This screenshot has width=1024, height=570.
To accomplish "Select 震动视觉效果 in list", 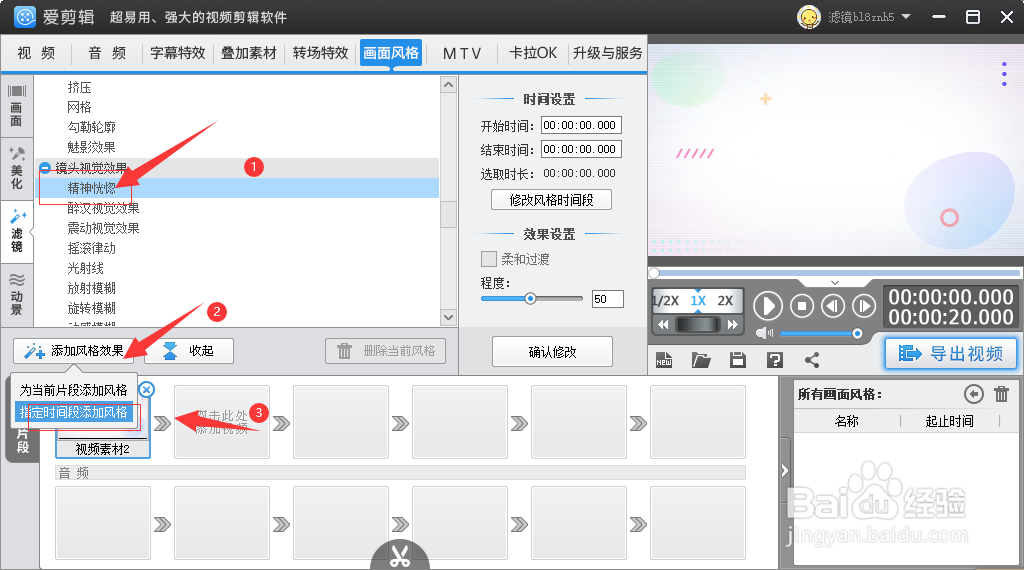I will (x=103, y=228).
